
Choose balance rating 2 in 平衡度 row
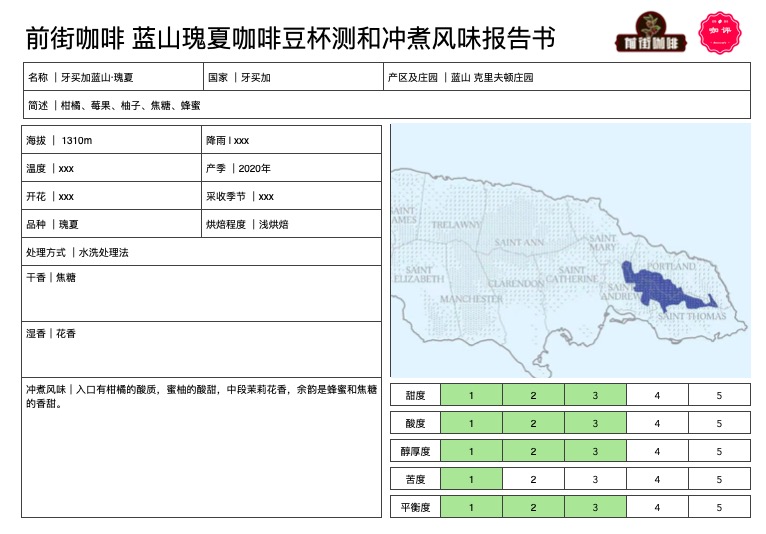[533, 507]
